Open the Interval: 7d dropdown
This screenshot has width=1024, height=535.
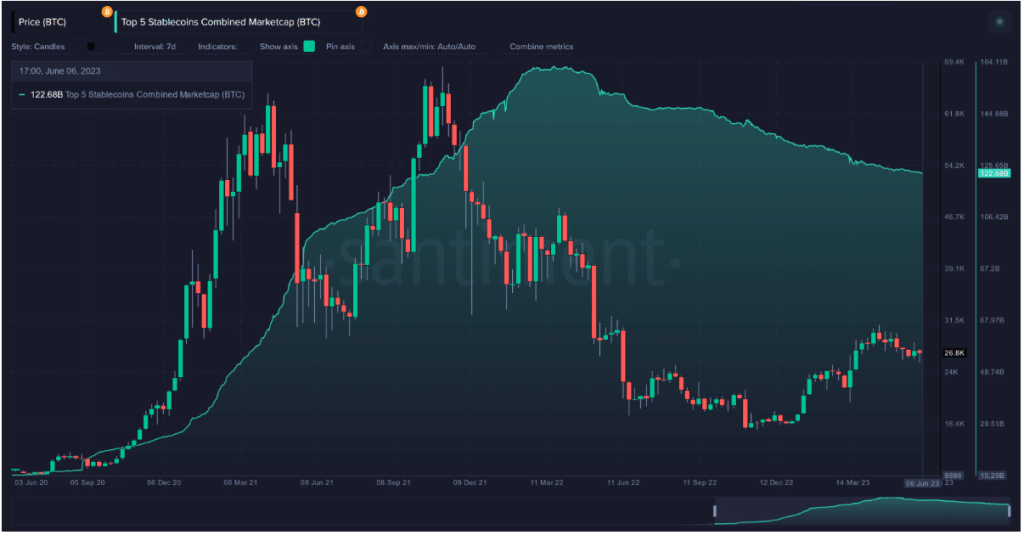click(155, 46)
